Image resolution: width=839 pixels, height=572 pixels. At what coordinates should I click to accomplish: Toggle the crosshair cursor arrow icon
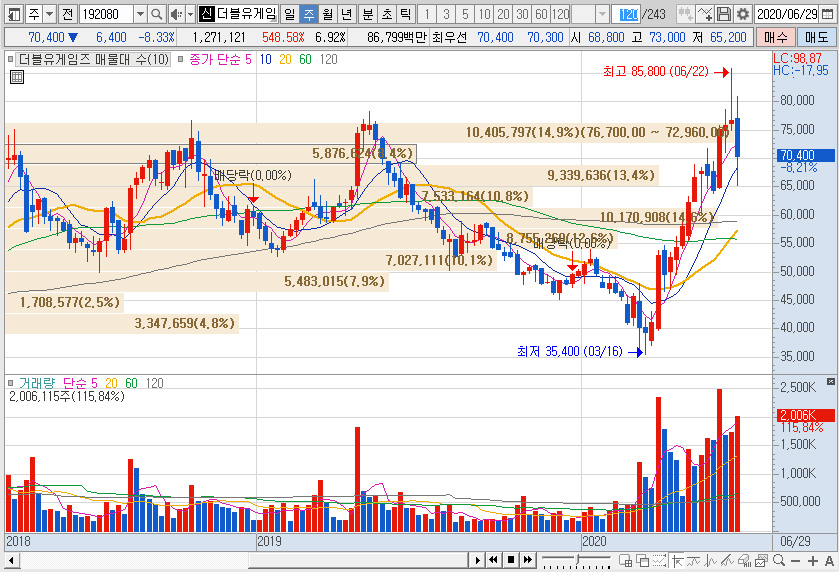click(x=676, y=560)
